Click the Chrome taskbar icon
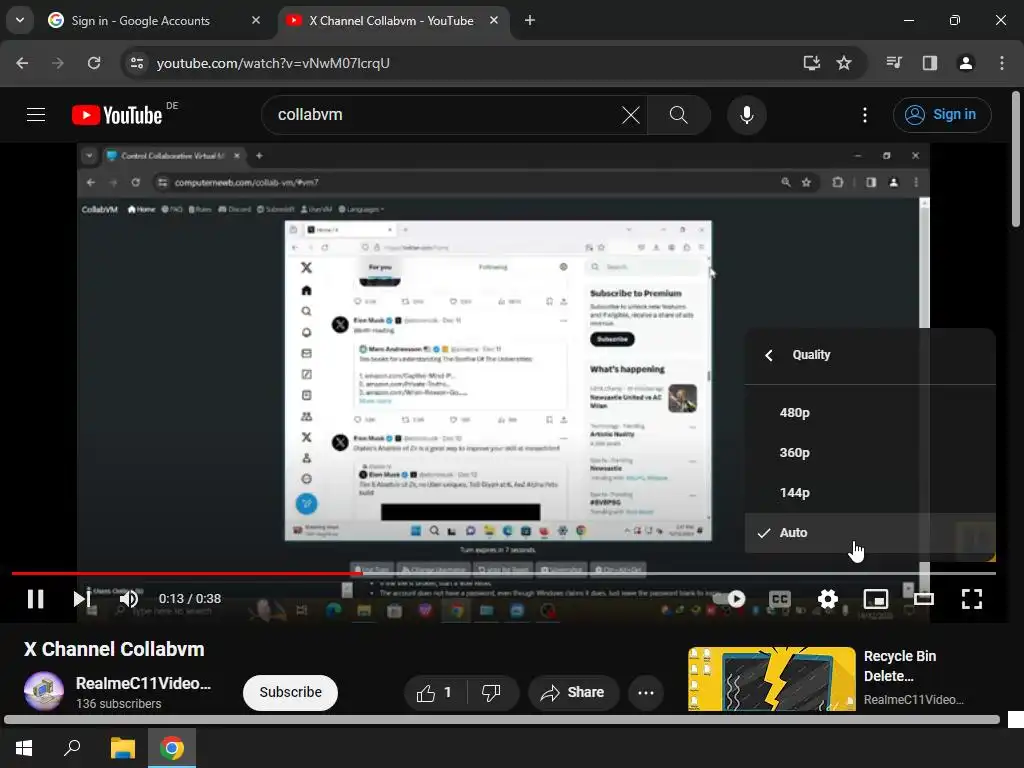 [x=172, y=748]
